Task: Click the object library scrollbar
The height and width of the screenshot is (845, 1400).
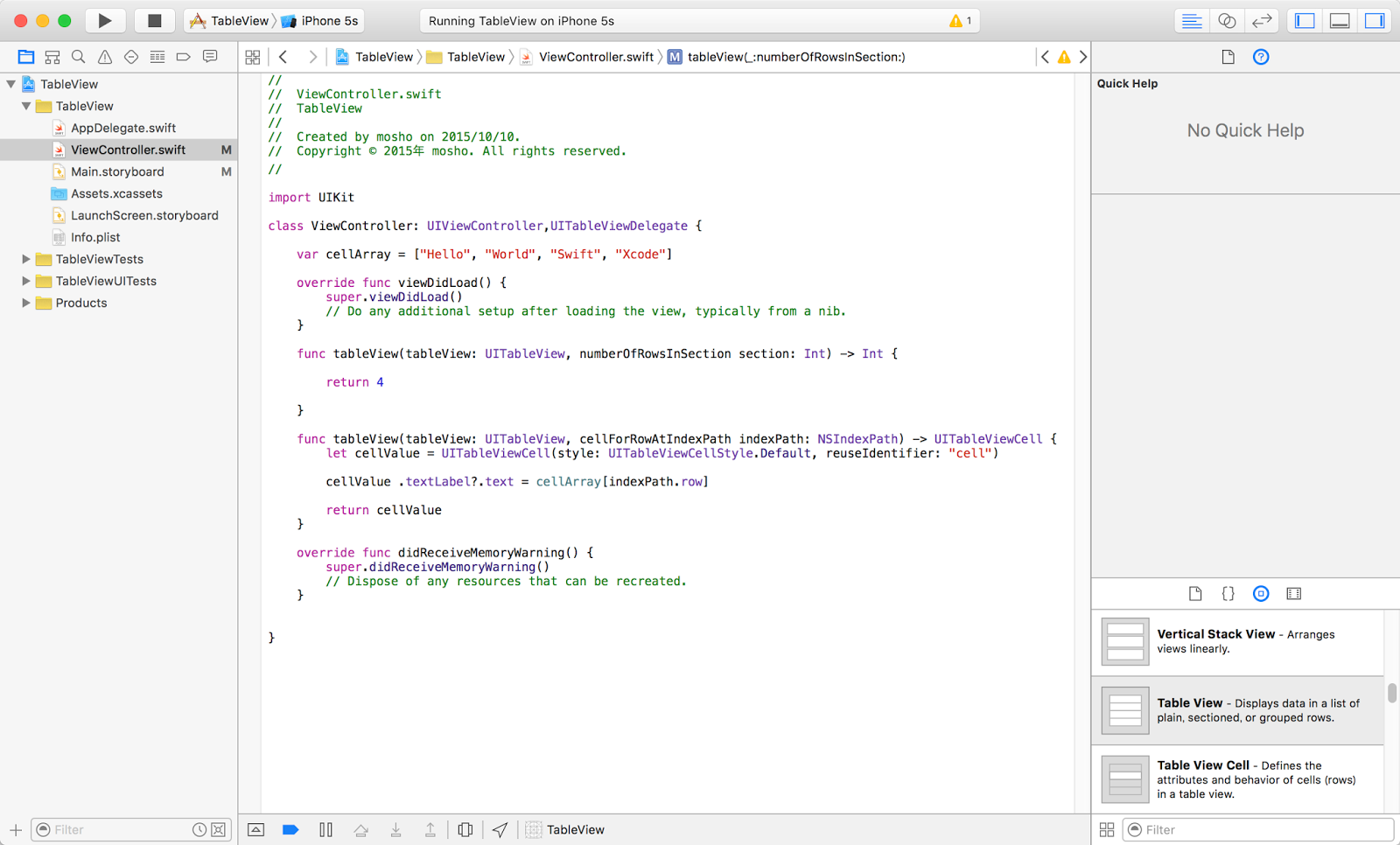Action: (1392, 693)
